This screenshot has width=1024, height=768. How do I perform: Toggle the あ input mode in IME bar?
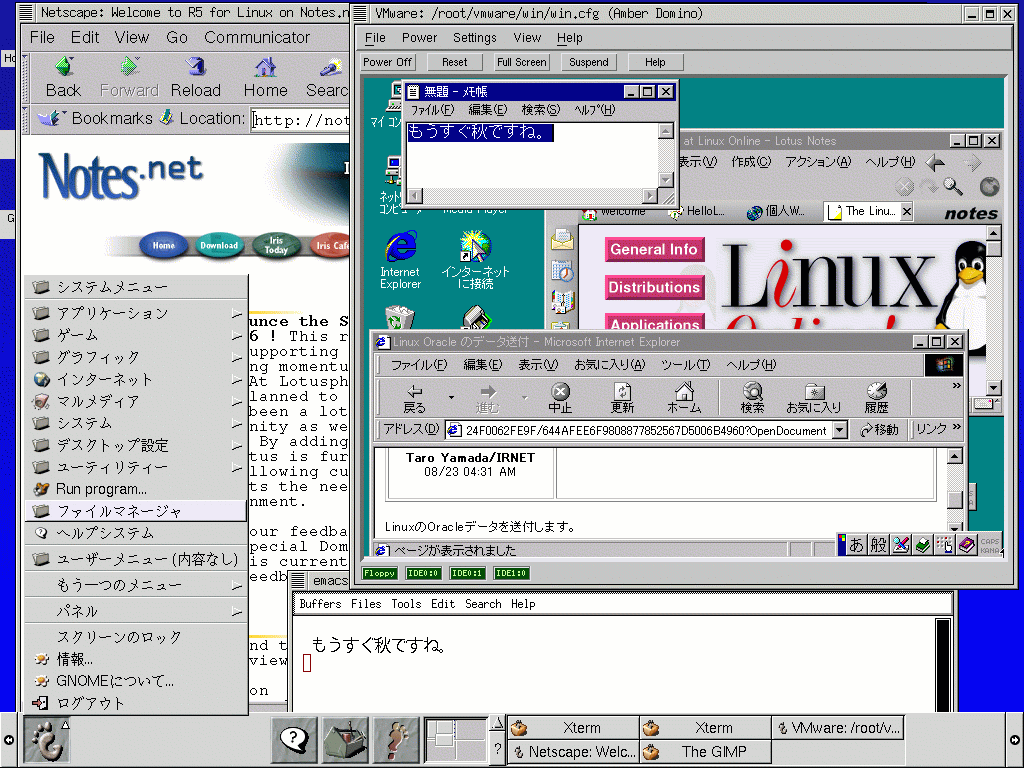(x=856, y=545)
